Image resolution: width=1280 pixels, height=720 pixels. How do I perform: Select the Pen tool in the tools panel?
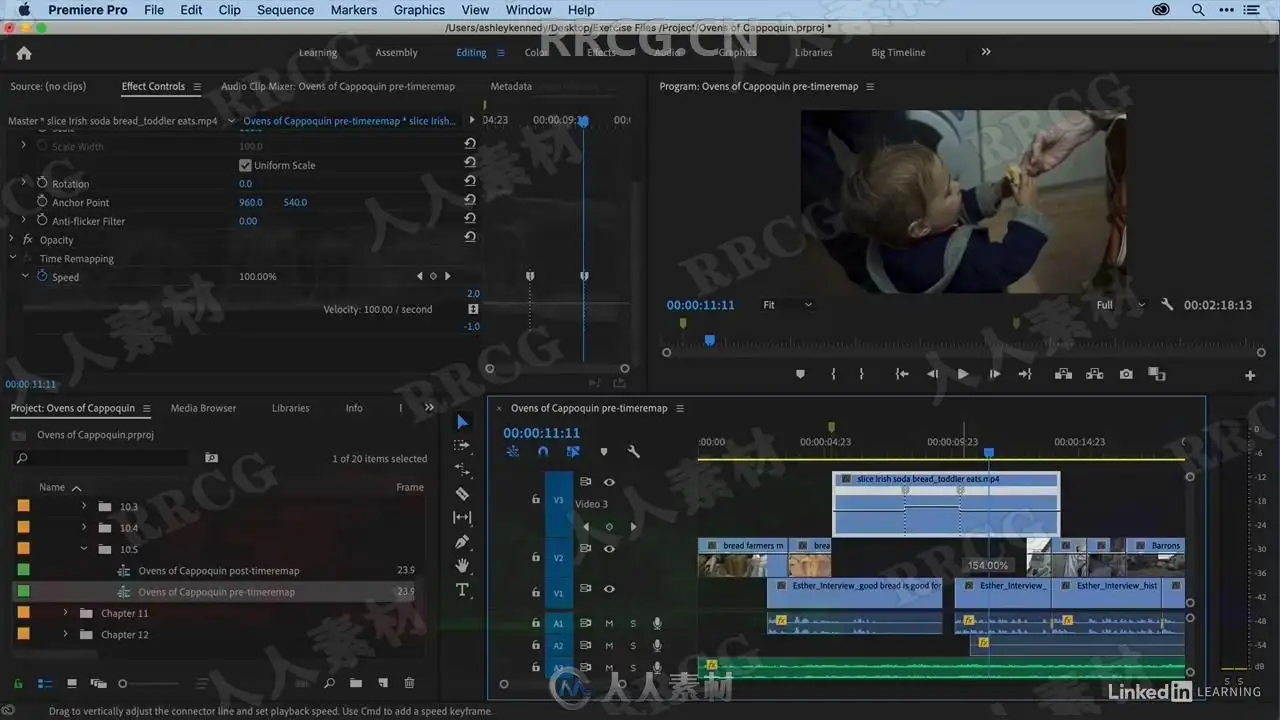click(462, 542)
